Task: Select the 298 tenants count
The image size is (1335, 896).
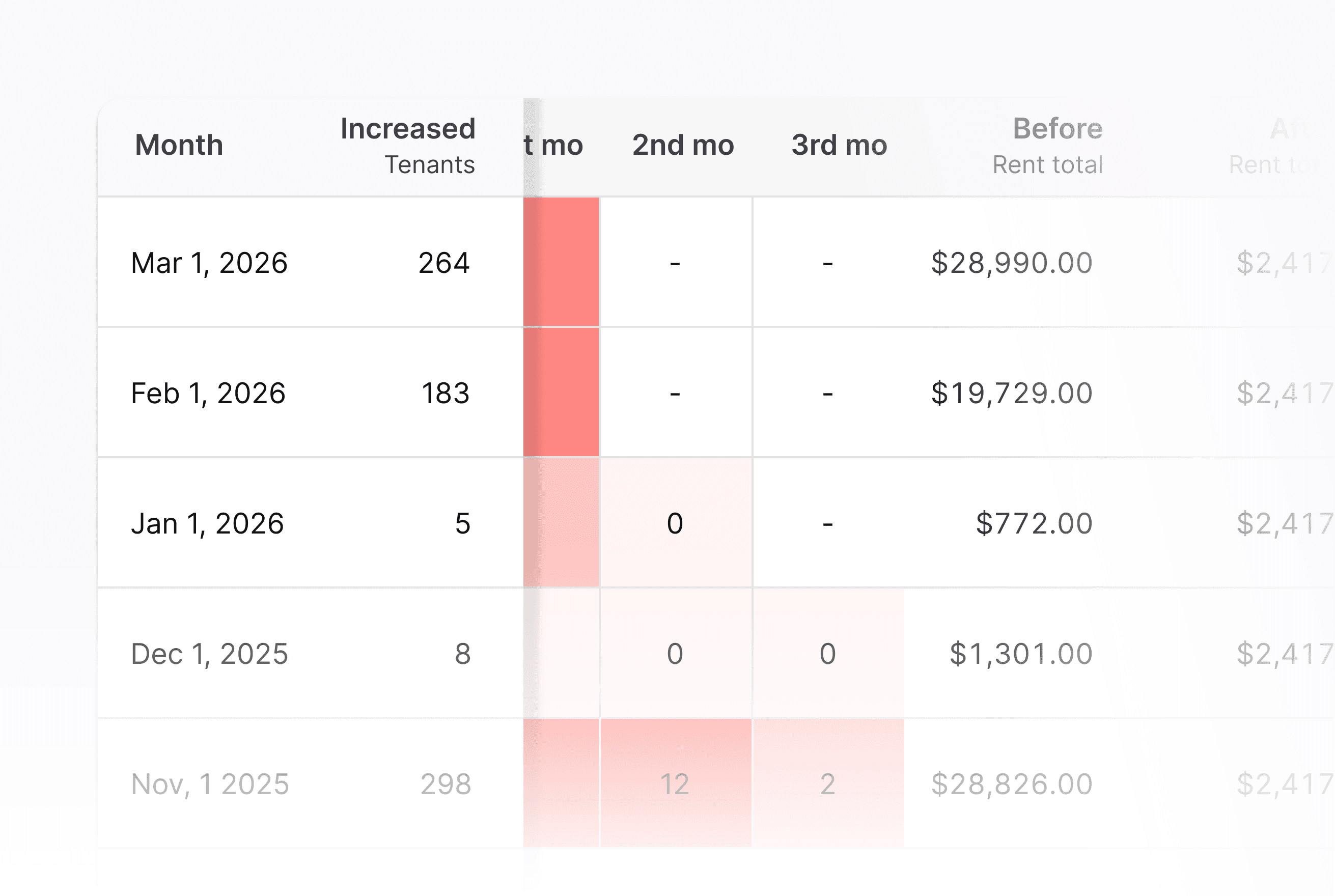Action: (446, 784)
